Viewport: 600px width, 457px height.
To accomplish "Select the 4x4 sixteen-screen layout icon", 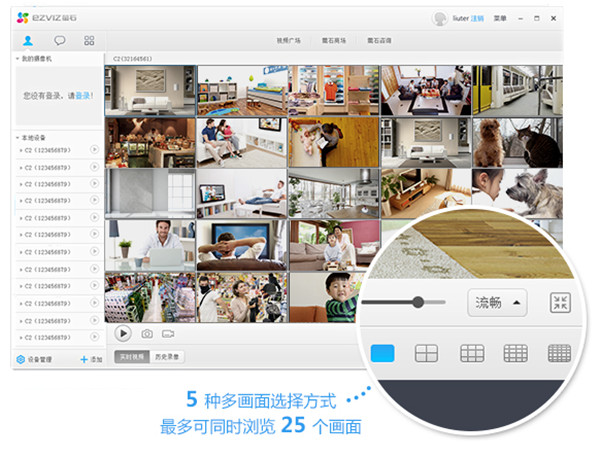I will click(x=516, y=353).
